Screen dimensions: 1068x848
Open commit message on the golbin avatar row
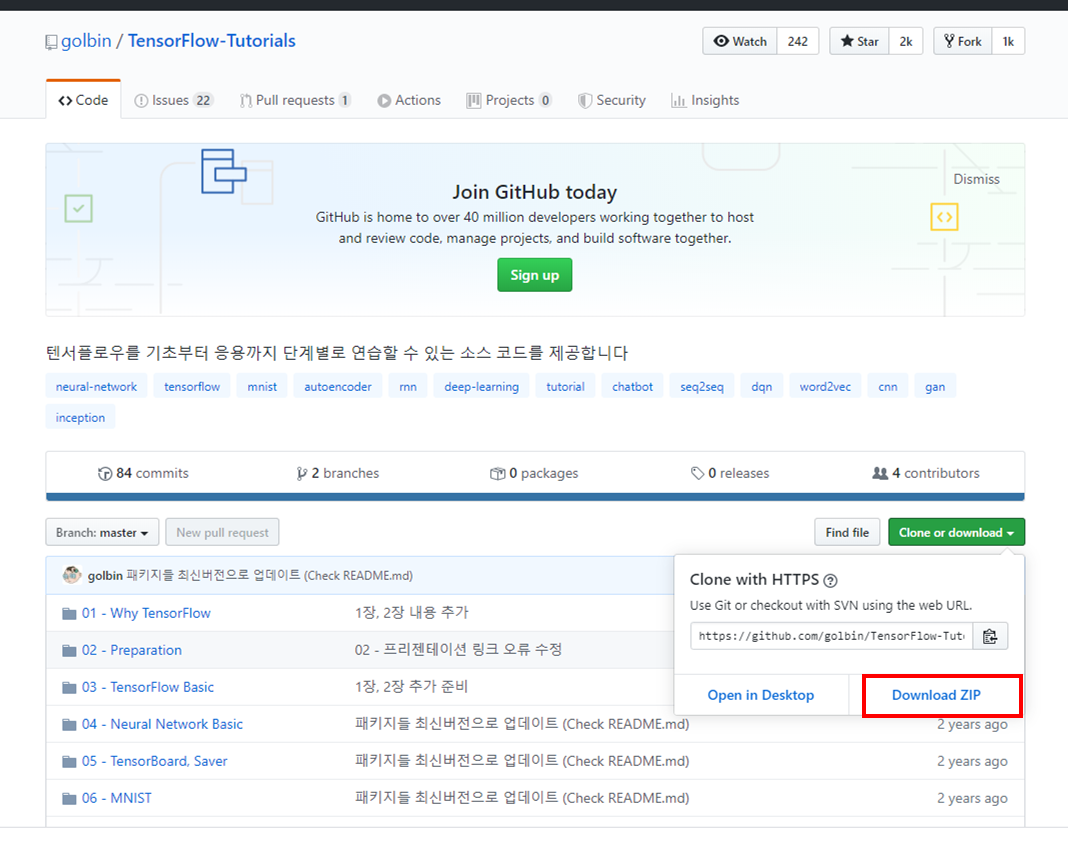270,576
